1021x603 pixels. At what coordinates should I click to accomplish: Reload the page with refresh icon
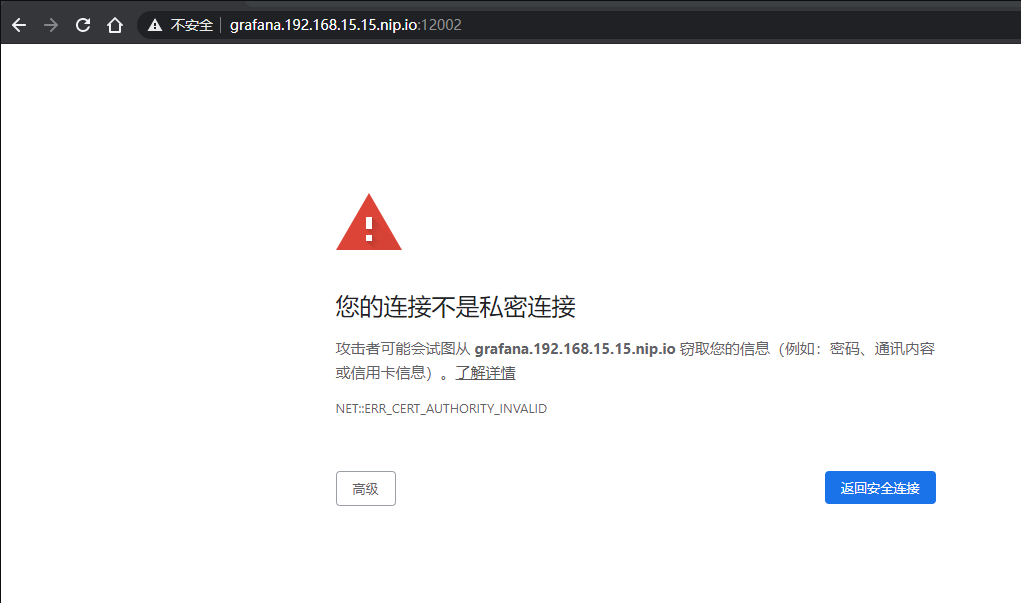83,25
